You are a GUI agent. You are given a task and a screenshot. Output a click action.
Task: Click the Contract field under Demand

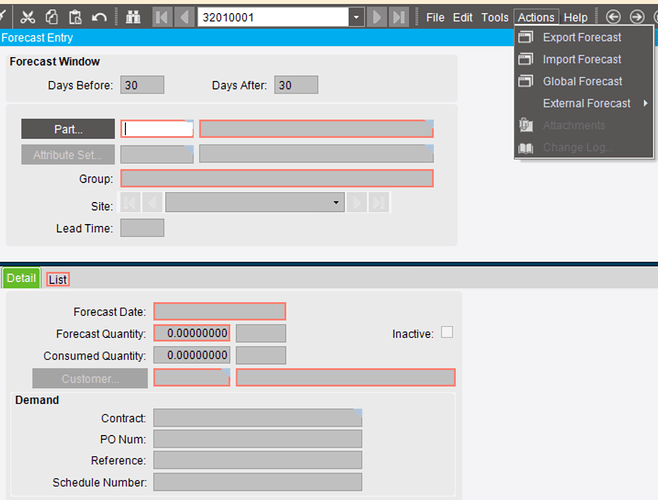(x=258, y=418)
